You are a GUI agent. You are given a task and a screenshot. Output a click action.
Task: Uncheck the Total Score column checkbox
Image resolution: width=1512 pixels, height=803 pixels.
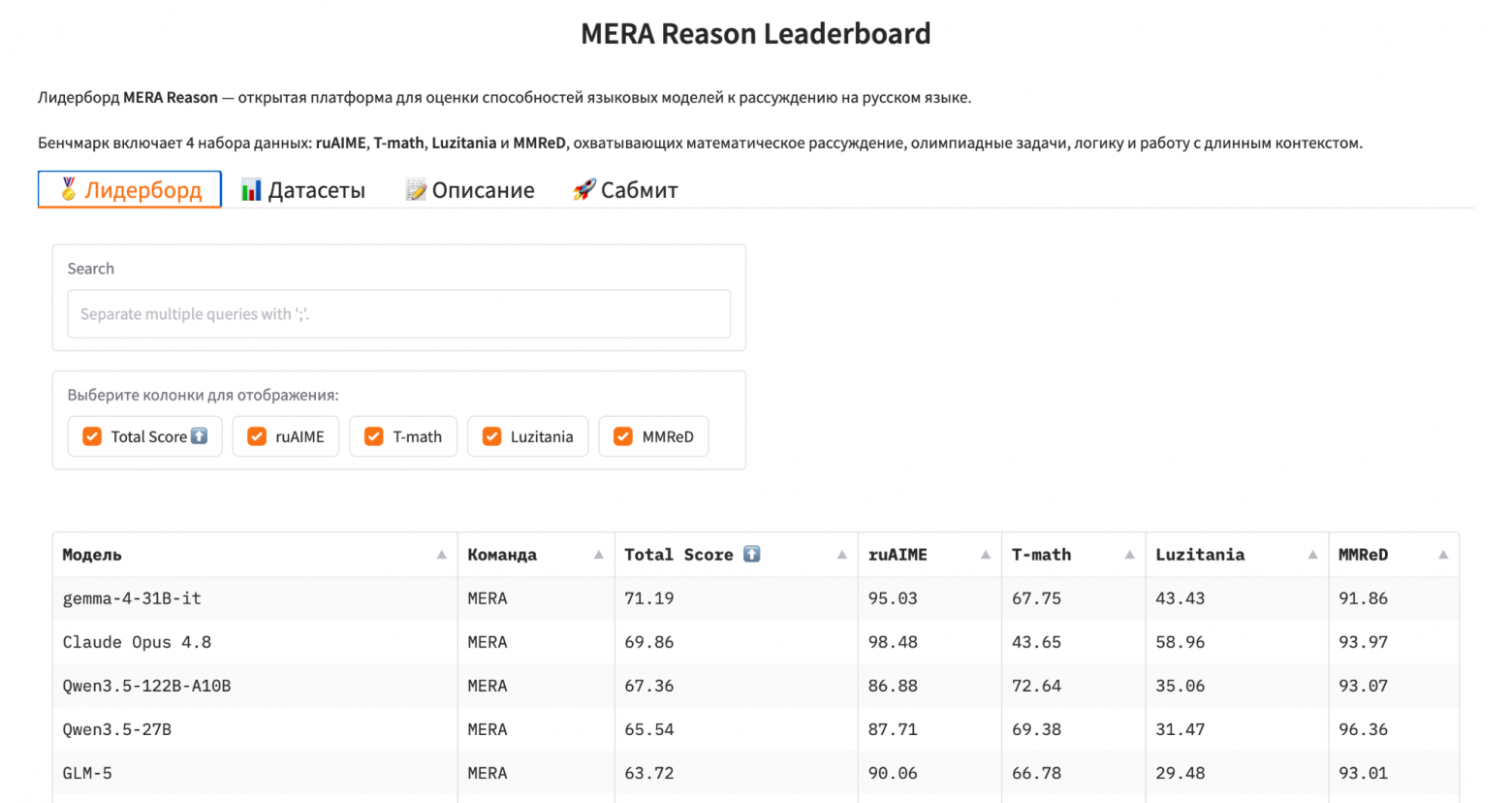[92, 436]
